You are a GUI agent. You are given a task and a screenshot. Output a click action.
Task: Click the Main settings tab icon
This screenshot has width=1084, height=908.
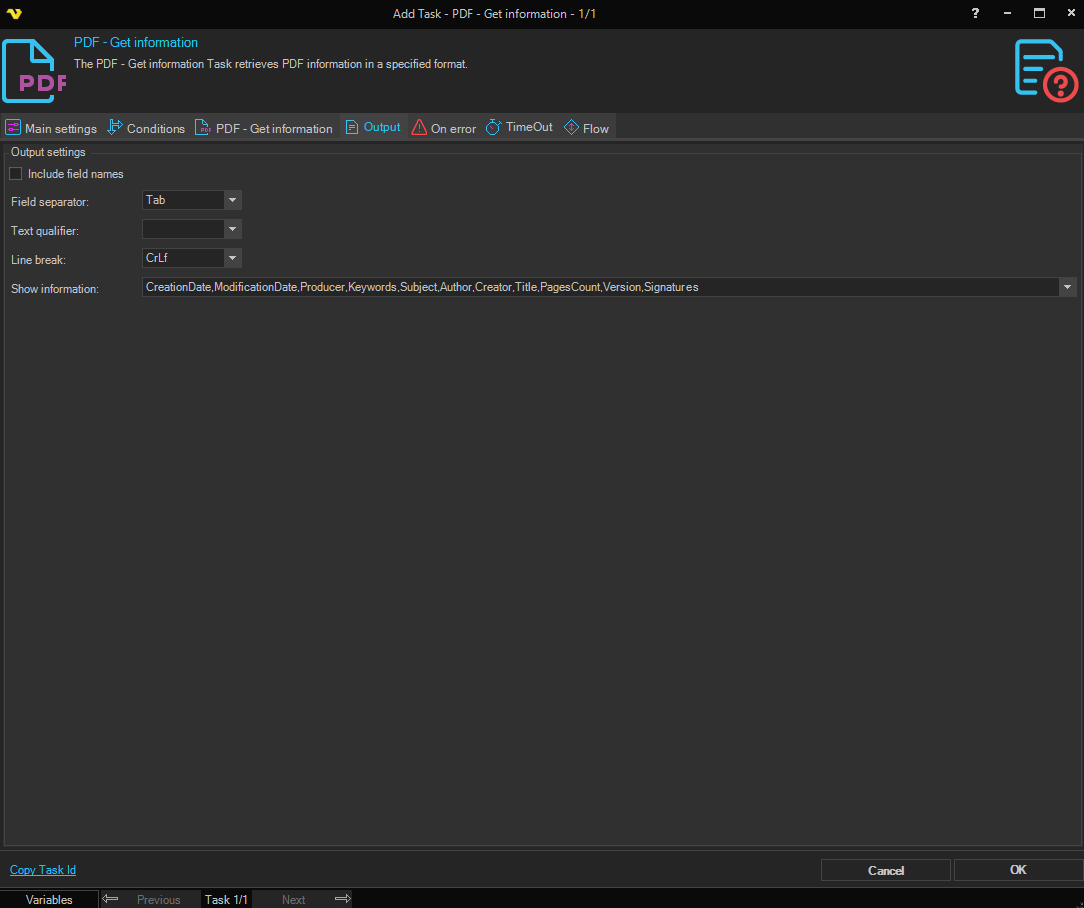tap(13, 128)
